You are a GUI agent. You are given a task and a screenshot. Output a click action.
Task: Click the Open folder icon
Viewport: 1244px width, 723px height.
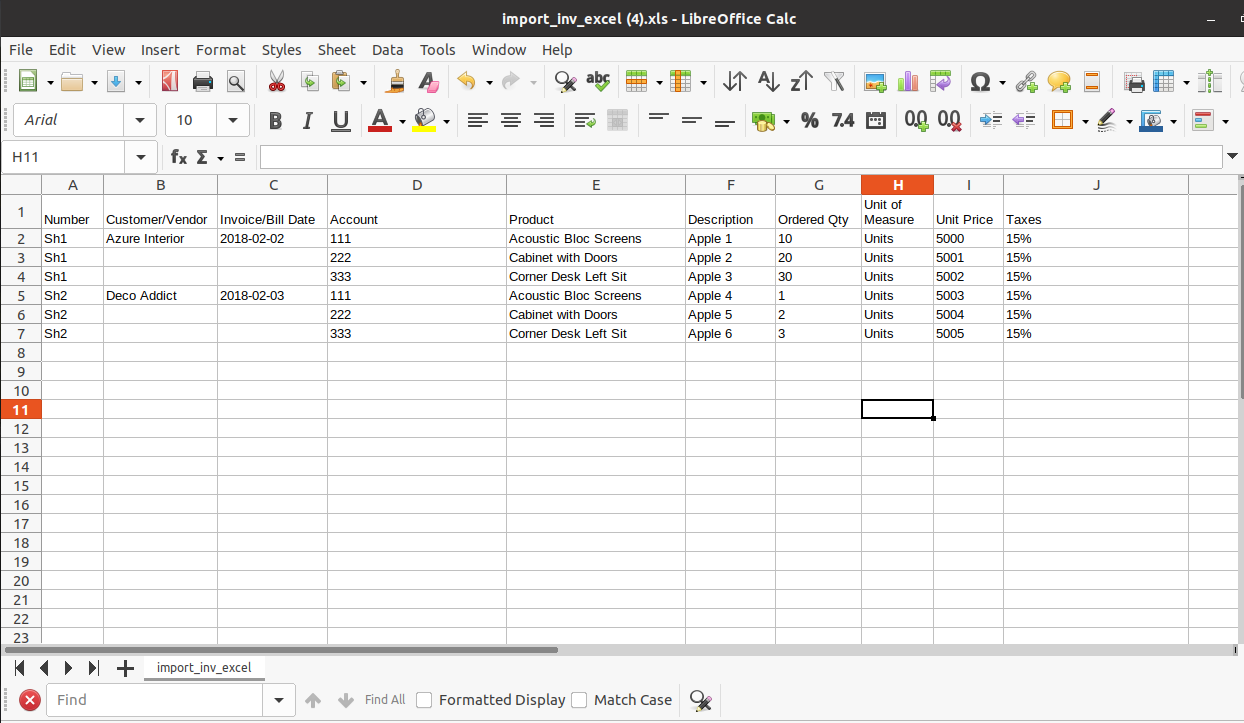point(72,82)
